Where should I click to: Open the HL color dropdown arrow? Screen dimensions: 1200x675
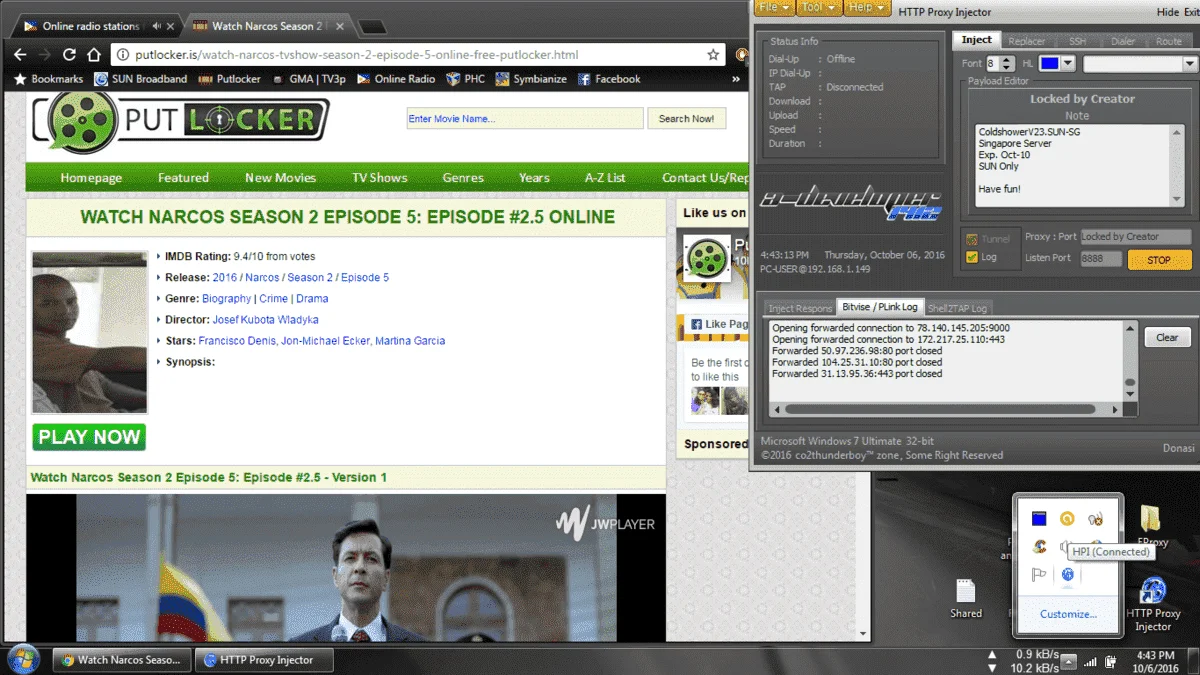(x=1068, y=63)
